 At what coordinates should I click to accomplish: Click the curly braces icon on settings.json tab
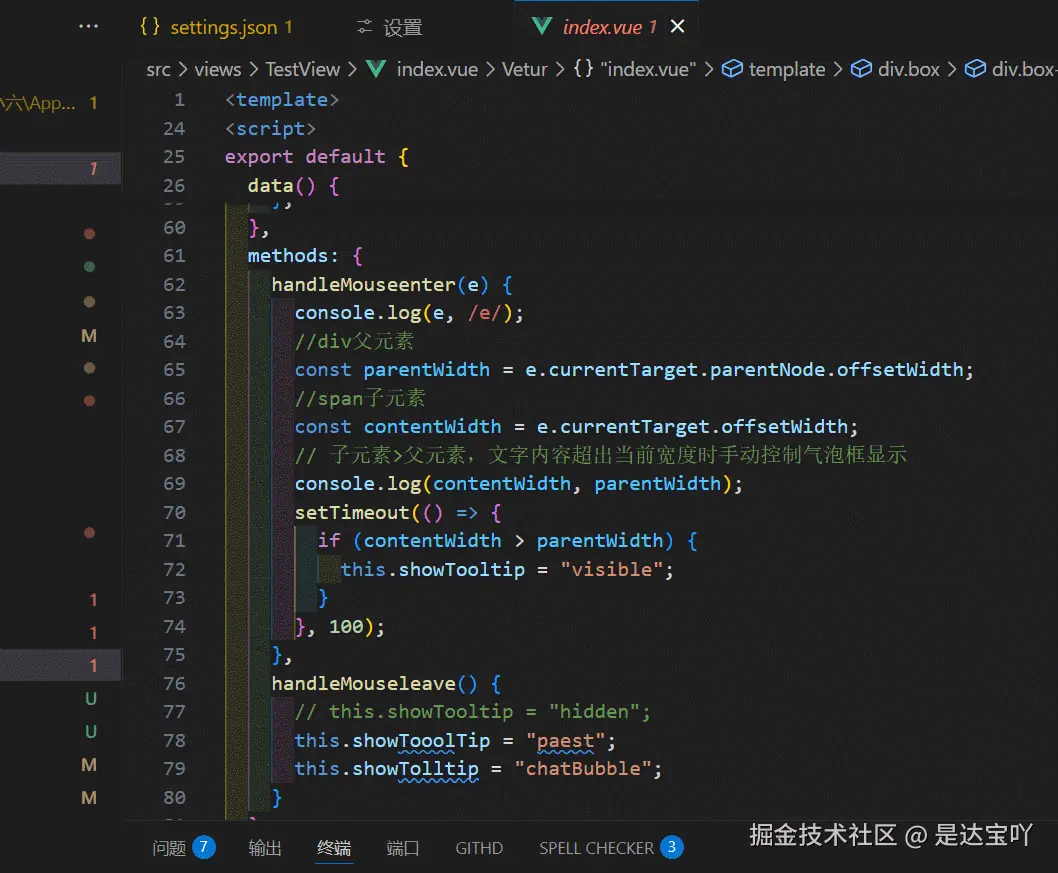click(150, 27)
